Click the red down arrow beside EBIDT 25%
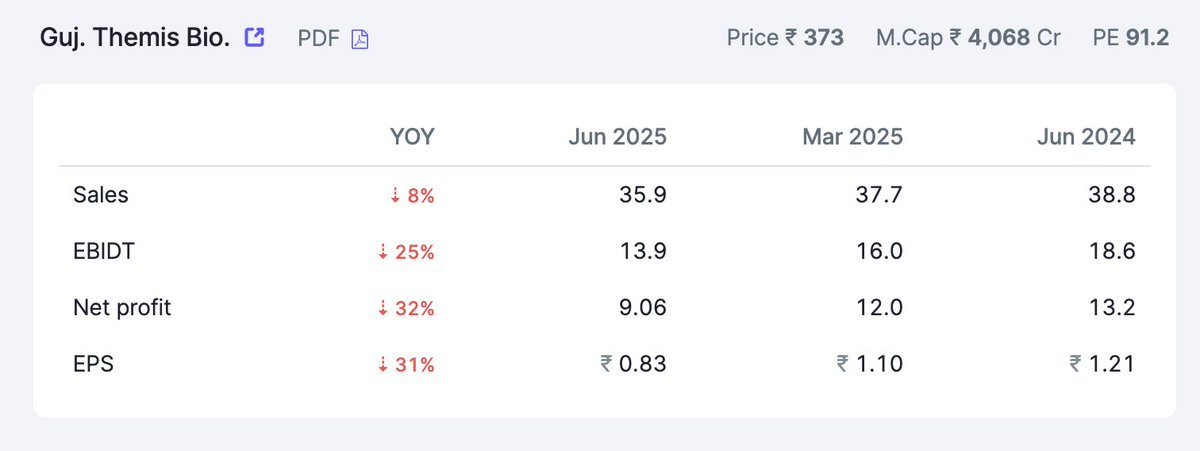This screenshot has height=451, width=1200. click(384, 253)
